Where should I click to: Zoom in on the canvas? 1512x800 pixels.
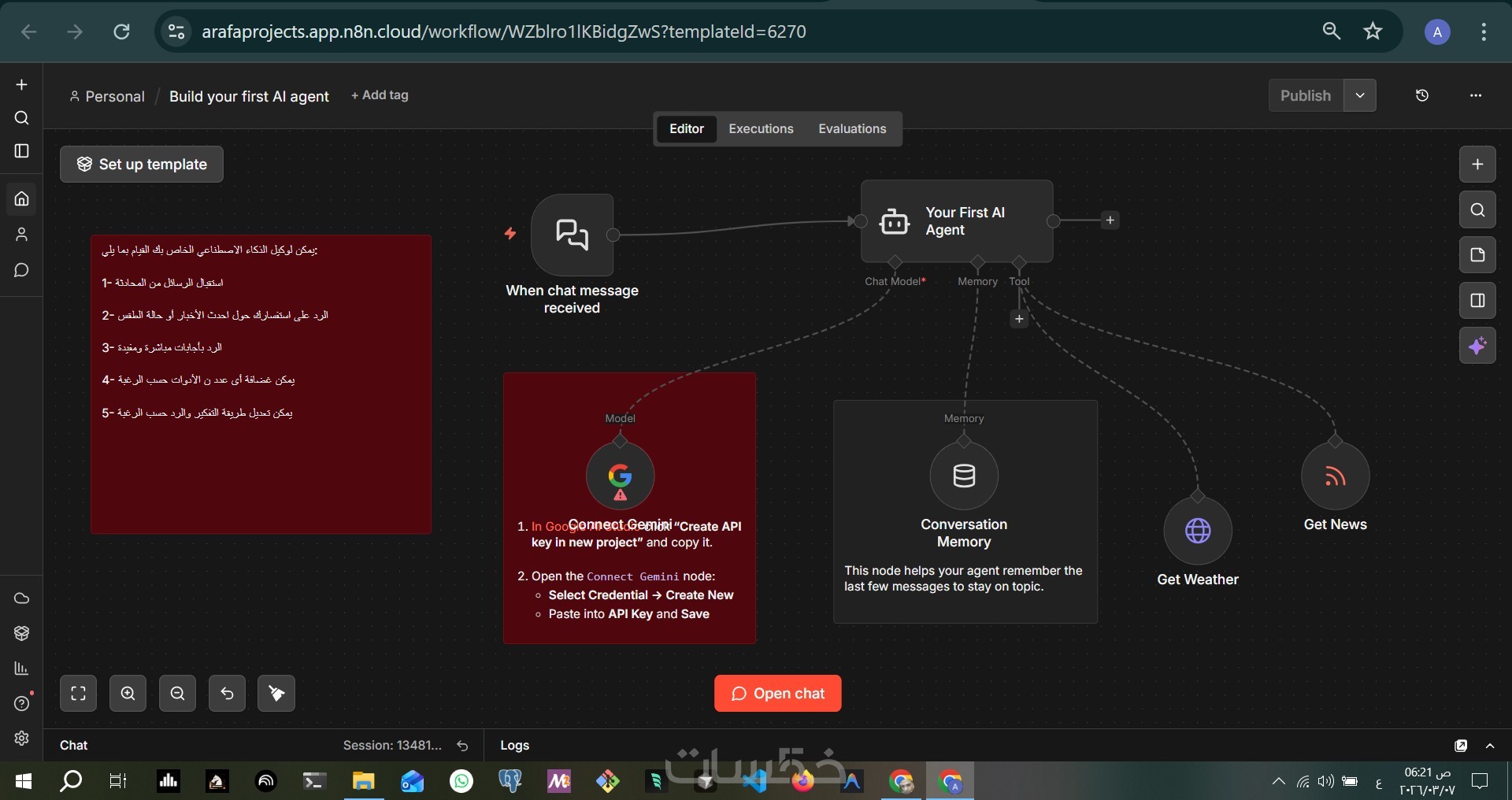128,694
